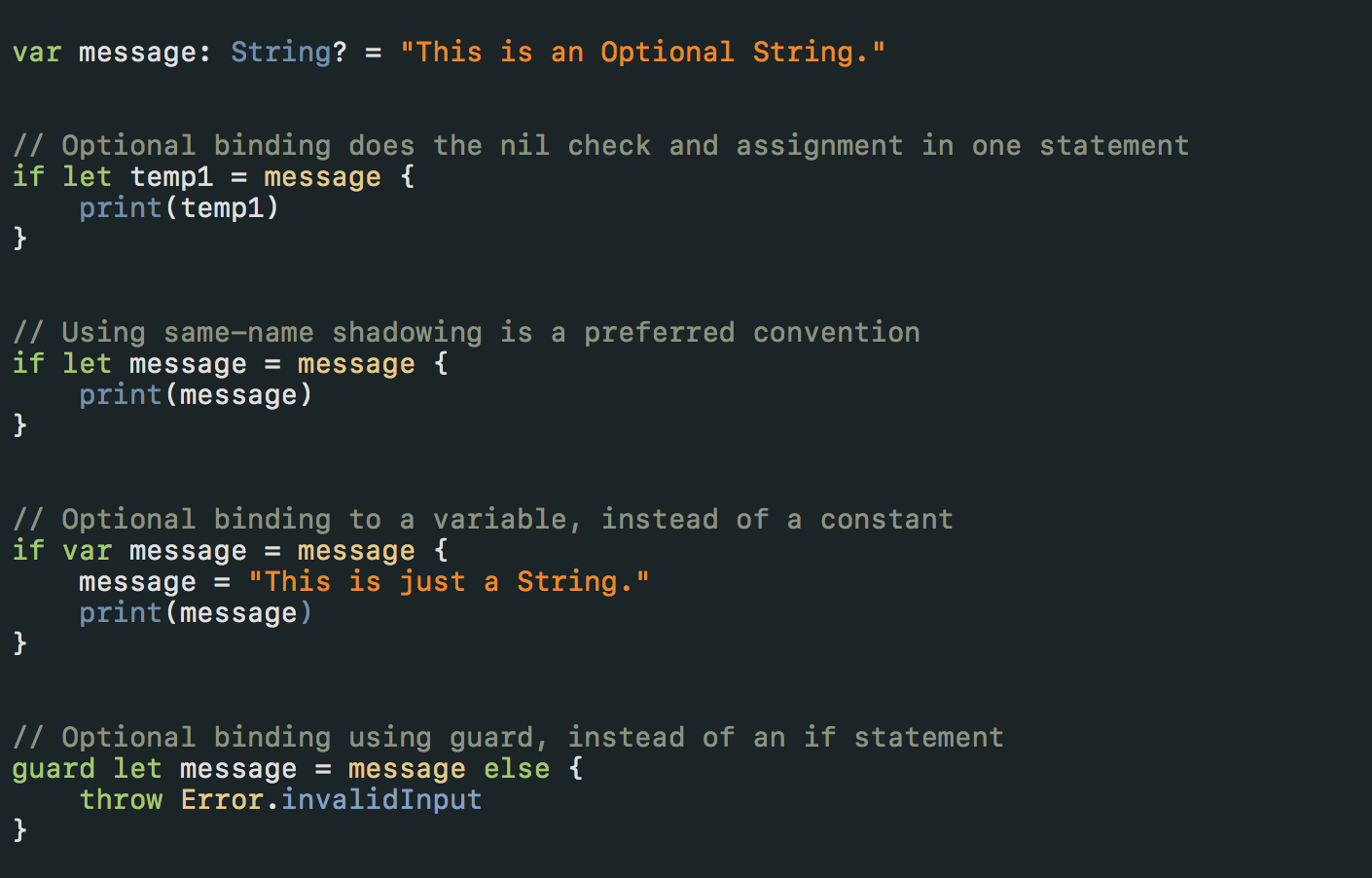Screen dimensions: 1372x878
Task: Click the throw keyword
Action: coord(121,800)
